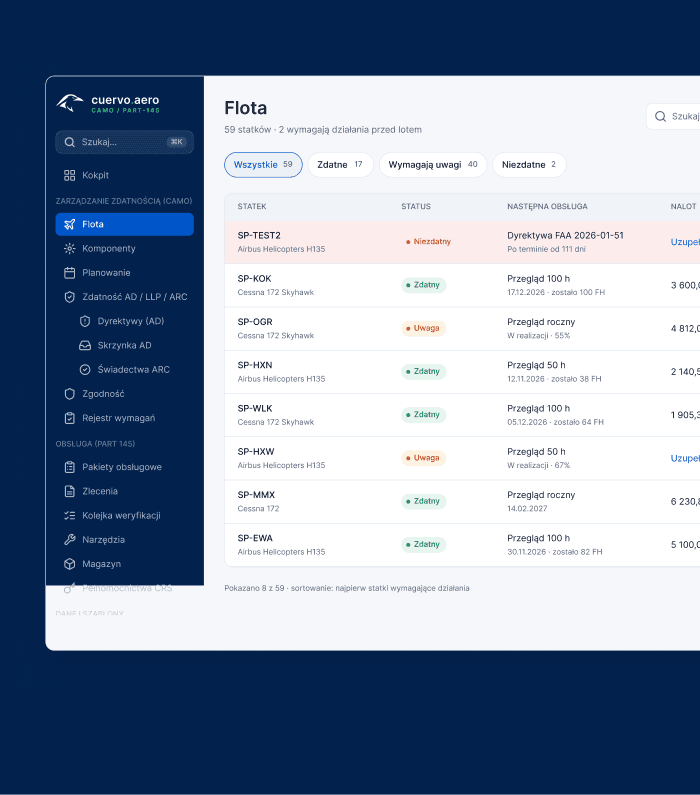Click Uzupełnij link in SP-TEST2 row
The height and width of the screenshot is (795, 700).
click(x=685, y=242)
